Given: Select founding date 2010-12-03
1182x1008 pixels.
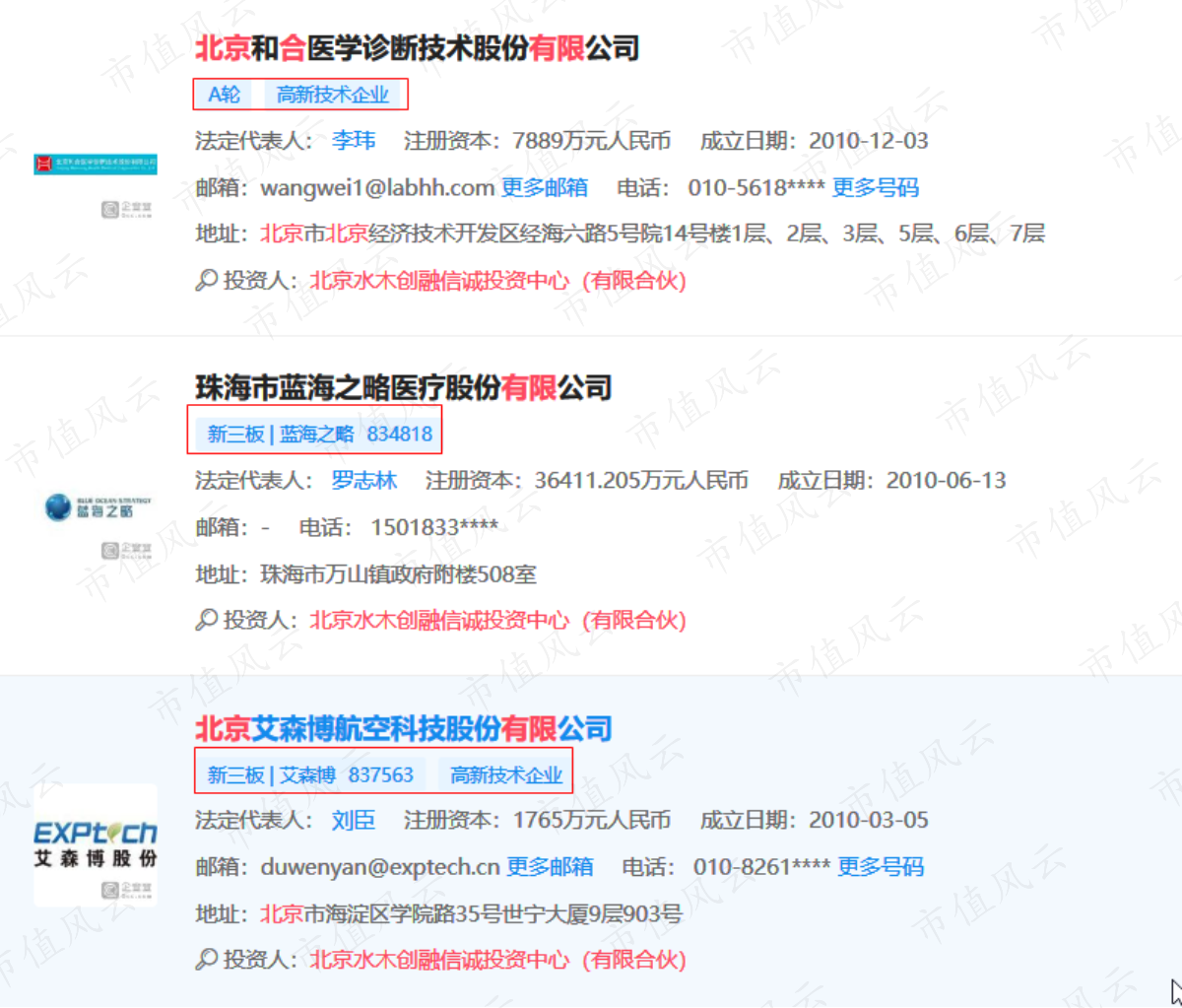Looking at the screenshot, I should [869, 141].
